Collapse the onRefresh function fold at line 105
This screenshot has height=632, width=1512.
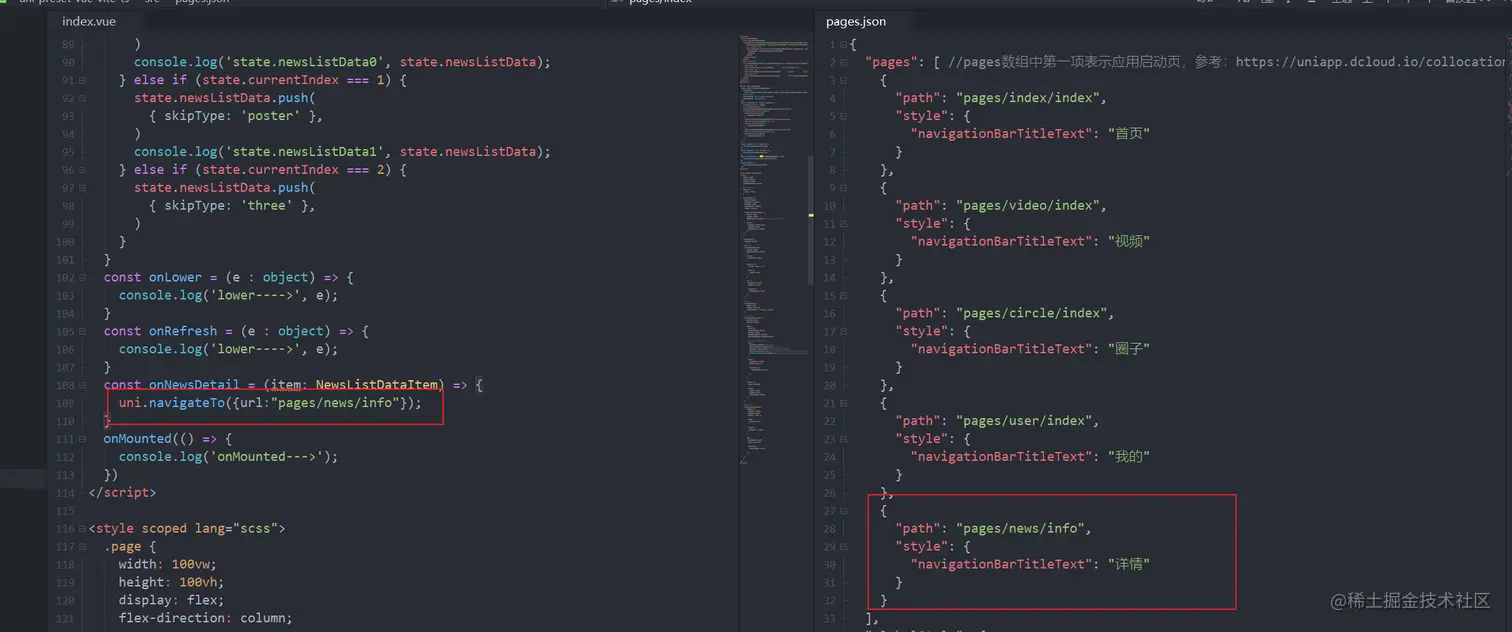click(82, 332)
